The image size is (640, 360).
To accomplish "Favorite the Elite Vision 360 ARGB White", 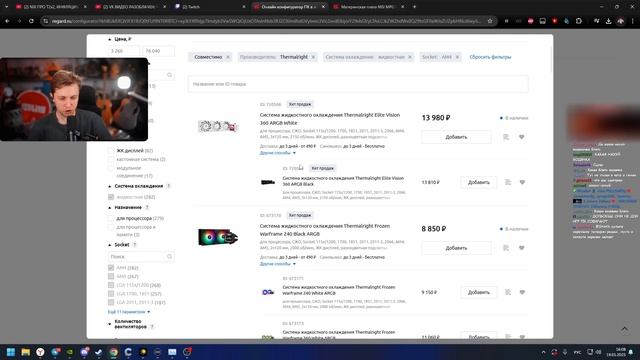I will 522,137.
